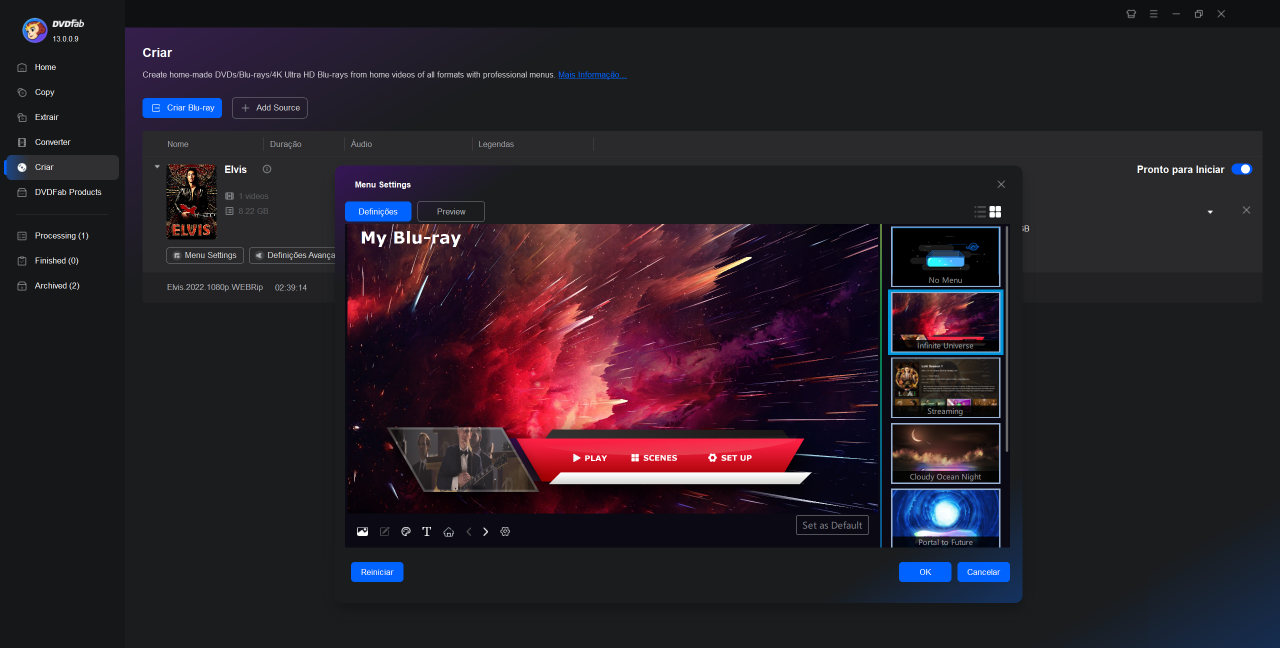Open Home in the sidebar
The height and width of the screenshot is (648, 1280).
click(62, 67)
